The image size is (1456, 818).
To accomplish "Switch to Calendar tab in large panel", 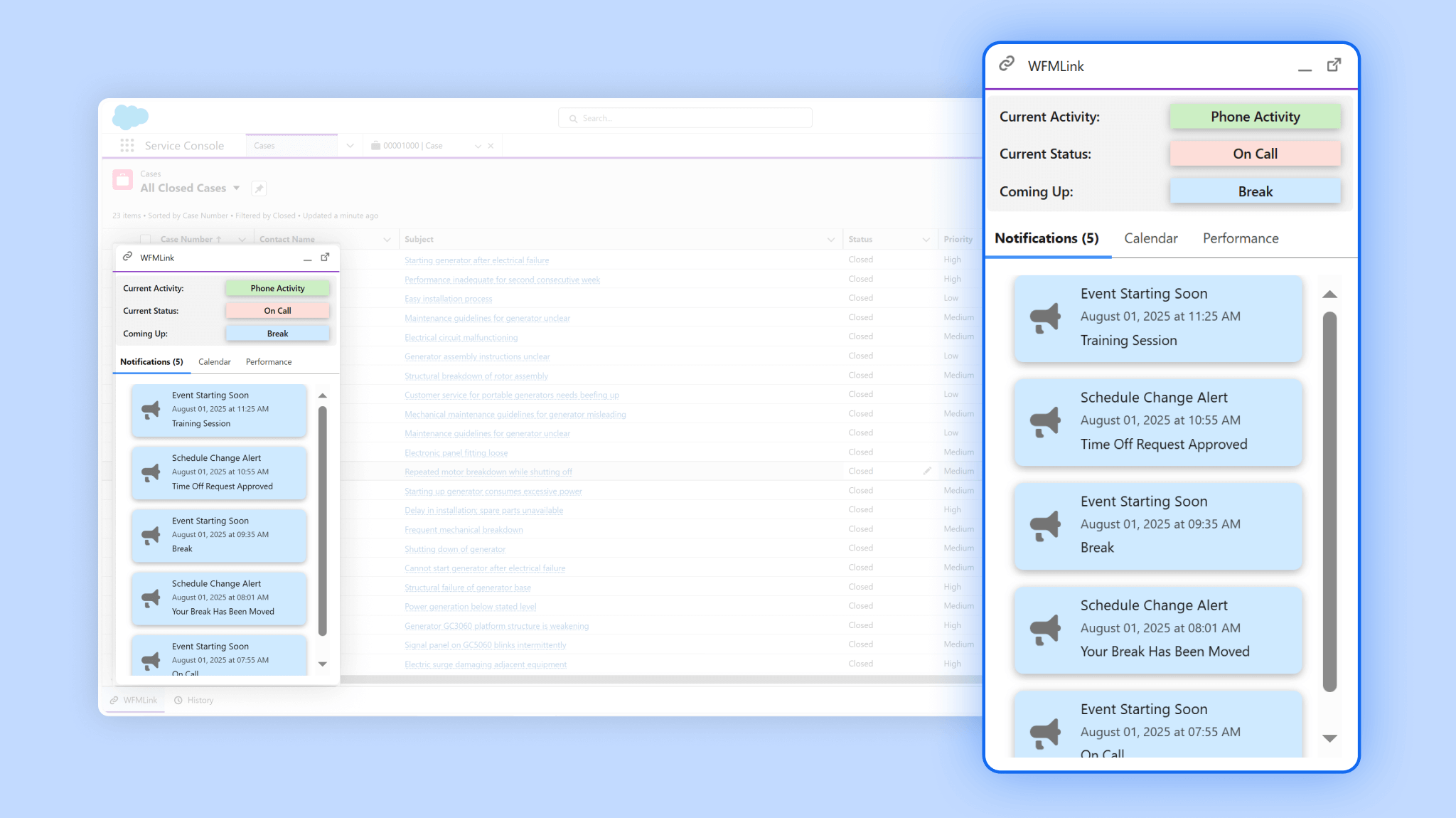I will pos(1150,238).
